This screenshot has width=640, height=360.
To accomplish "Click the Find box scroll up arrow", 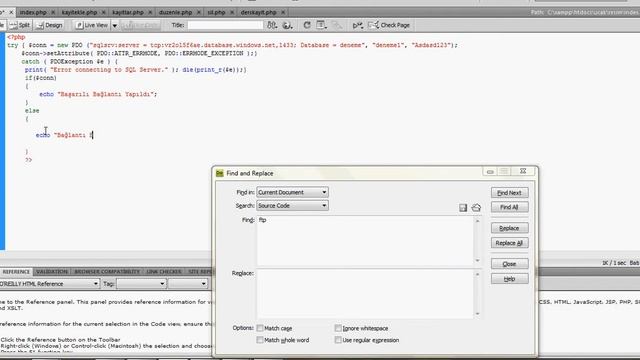I will [478, 221].
